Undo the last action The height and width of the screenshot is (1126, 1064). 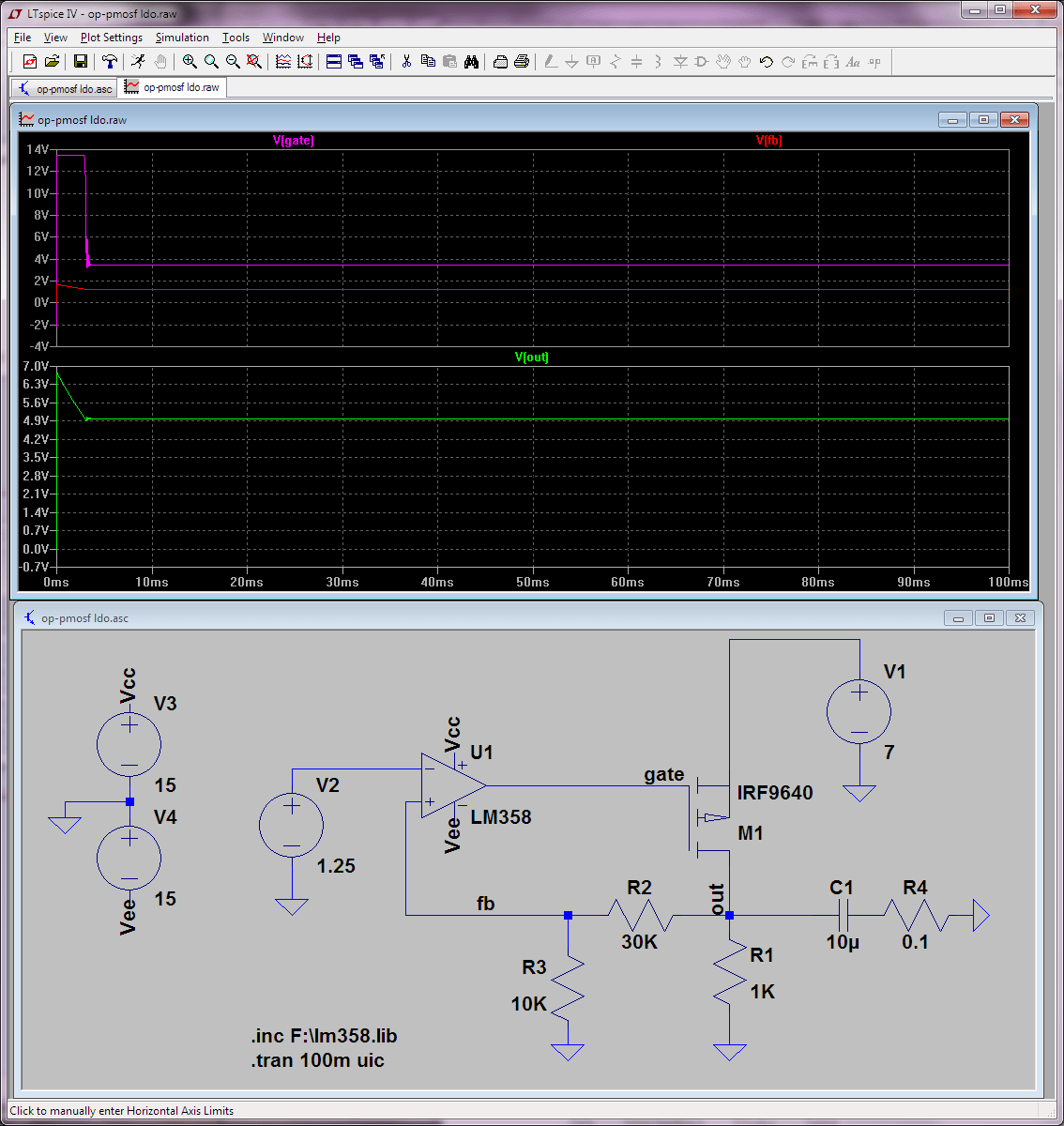764,62
